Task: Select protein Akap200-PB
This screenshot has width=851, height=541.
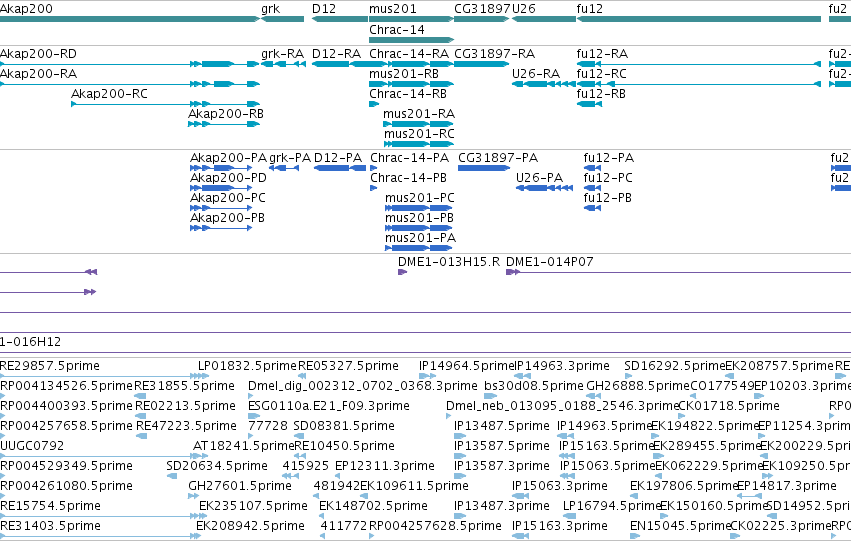Action: [x=227, y=218]
